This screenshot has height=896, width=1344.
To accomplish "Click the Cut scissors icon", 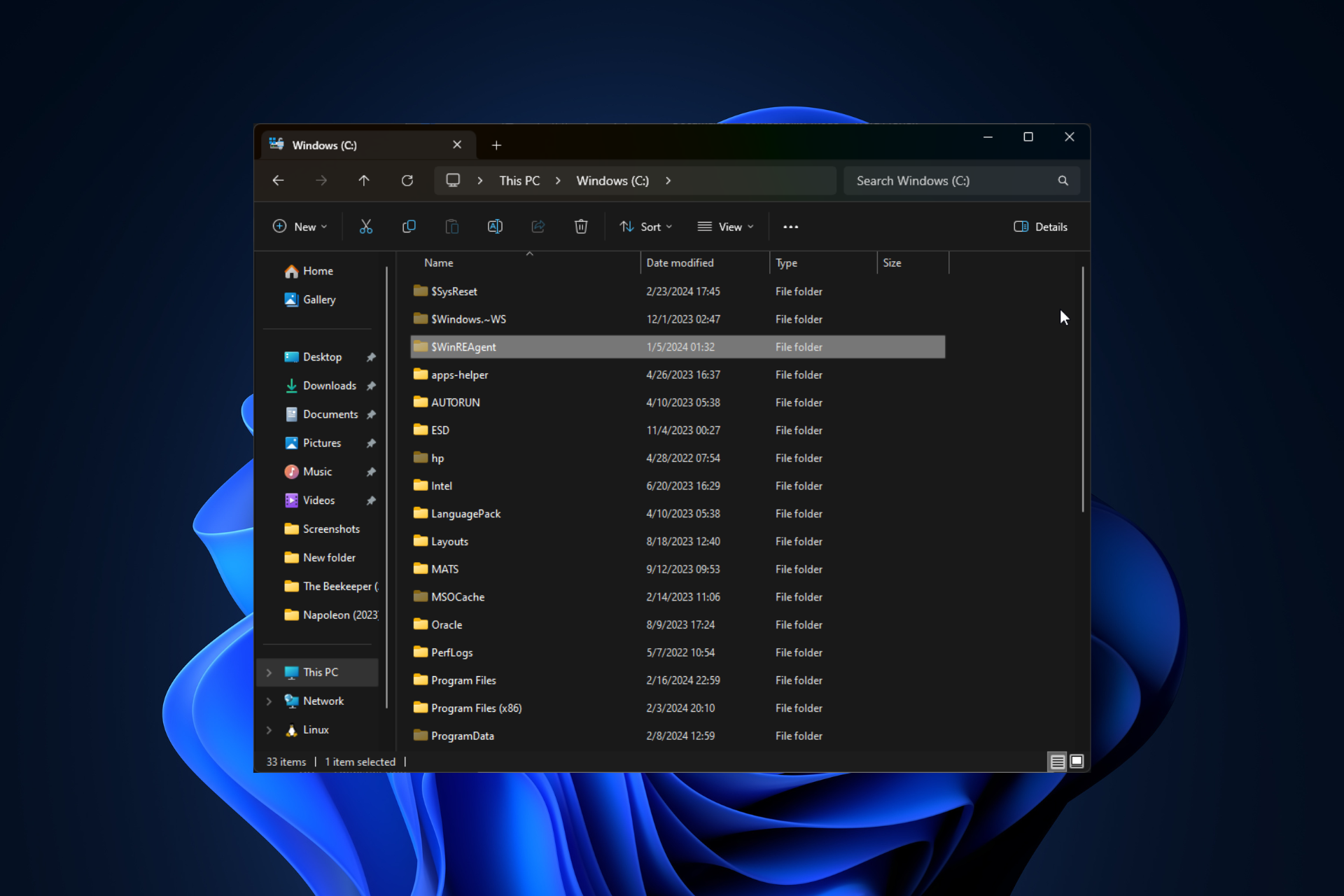I will tap(366, 227).
